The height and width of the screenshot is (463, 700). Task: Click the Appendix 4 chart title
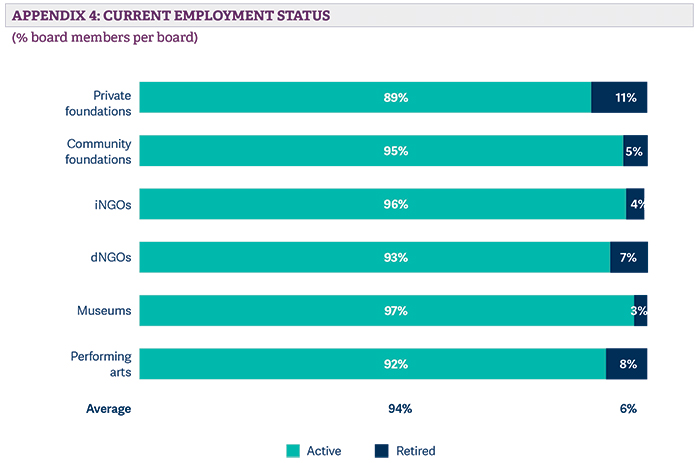coord(176,18)
